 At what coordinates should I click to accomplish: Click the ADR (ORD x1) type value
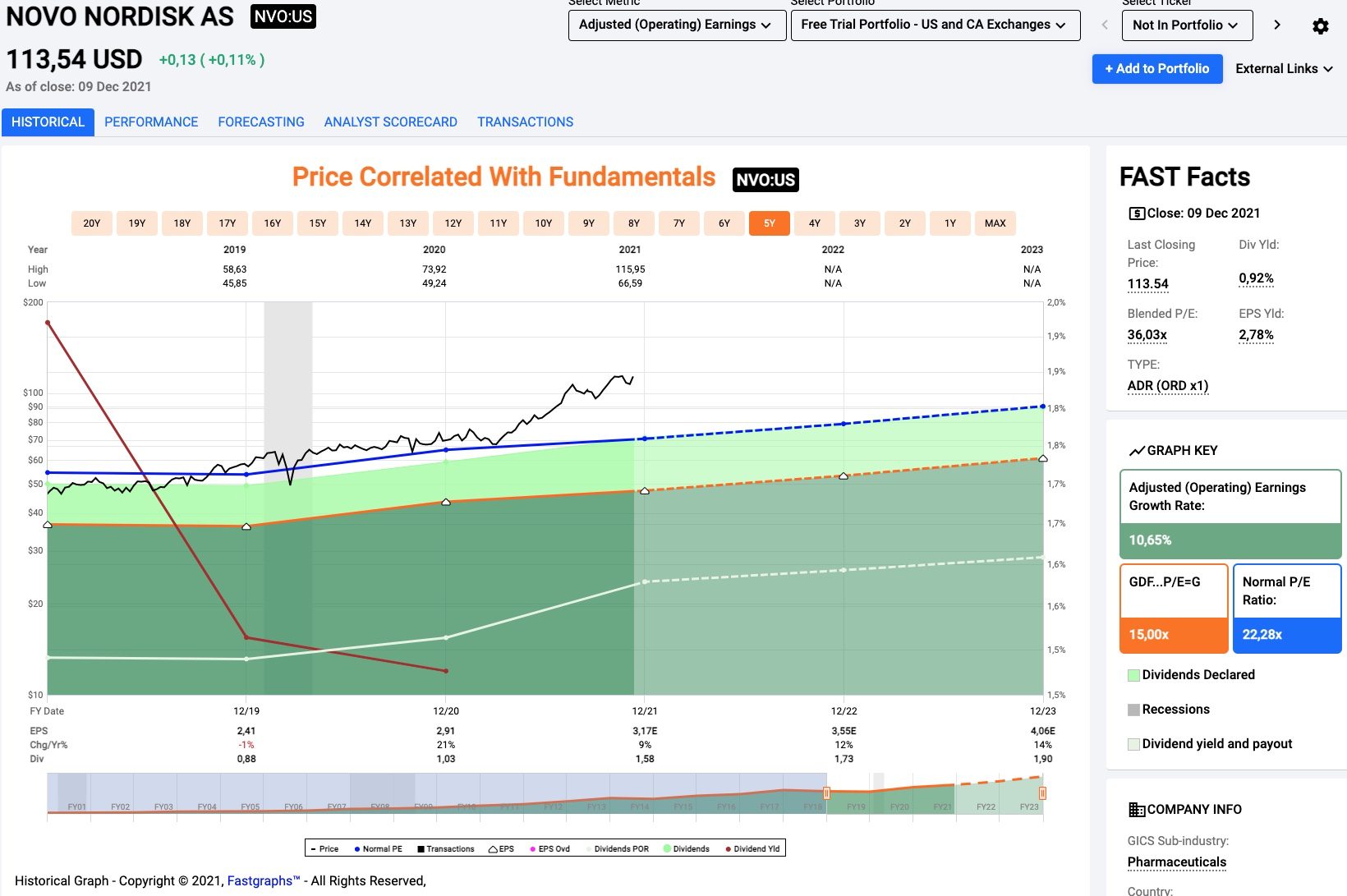coord(1168,386)
